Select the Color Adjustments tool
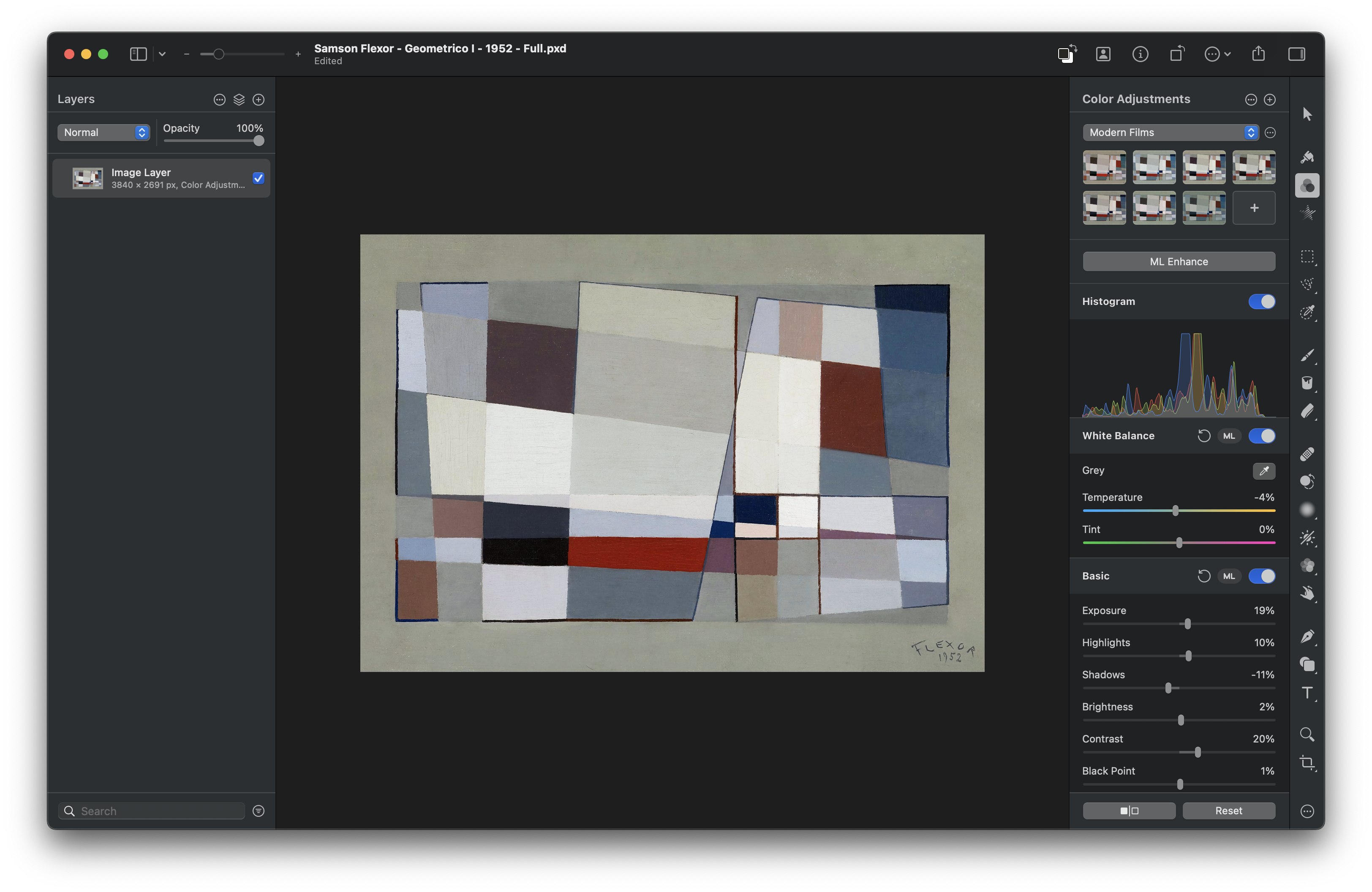 pos(1307,185)
